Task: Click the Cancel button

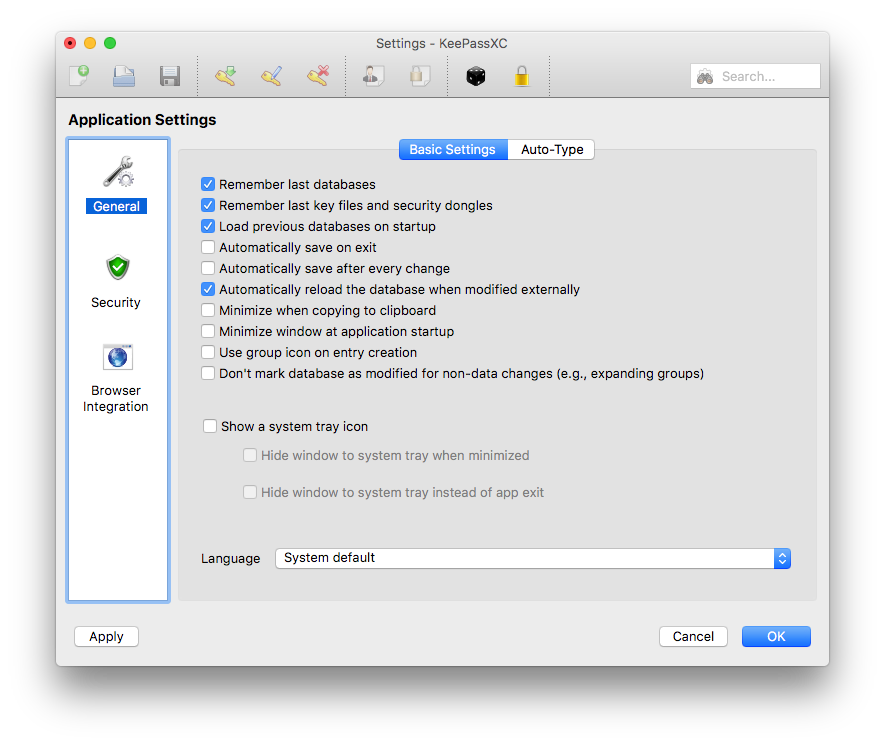Action: click(x=693, y=637)
